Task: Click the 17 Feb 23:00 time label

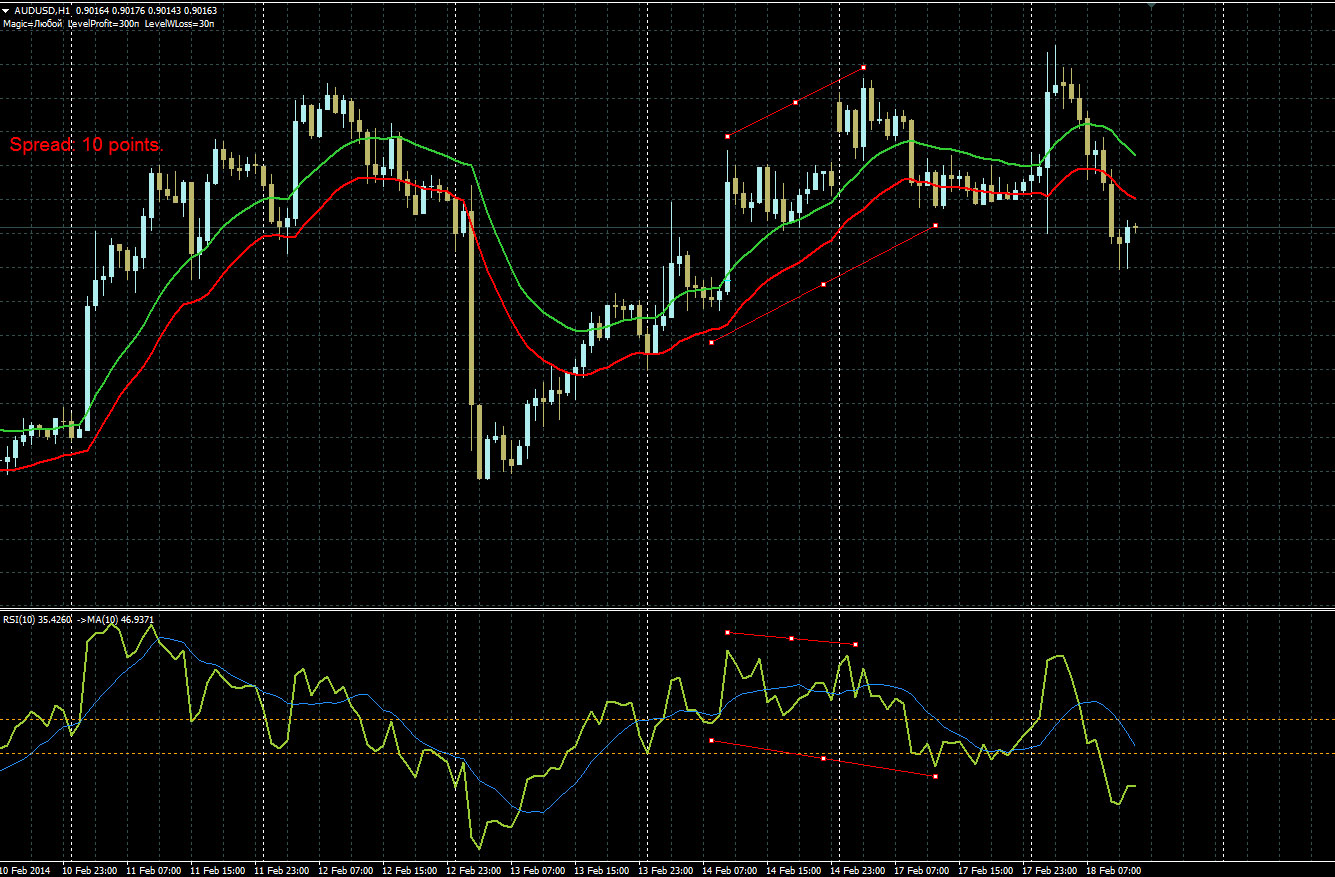Action: coord(1049,870)
